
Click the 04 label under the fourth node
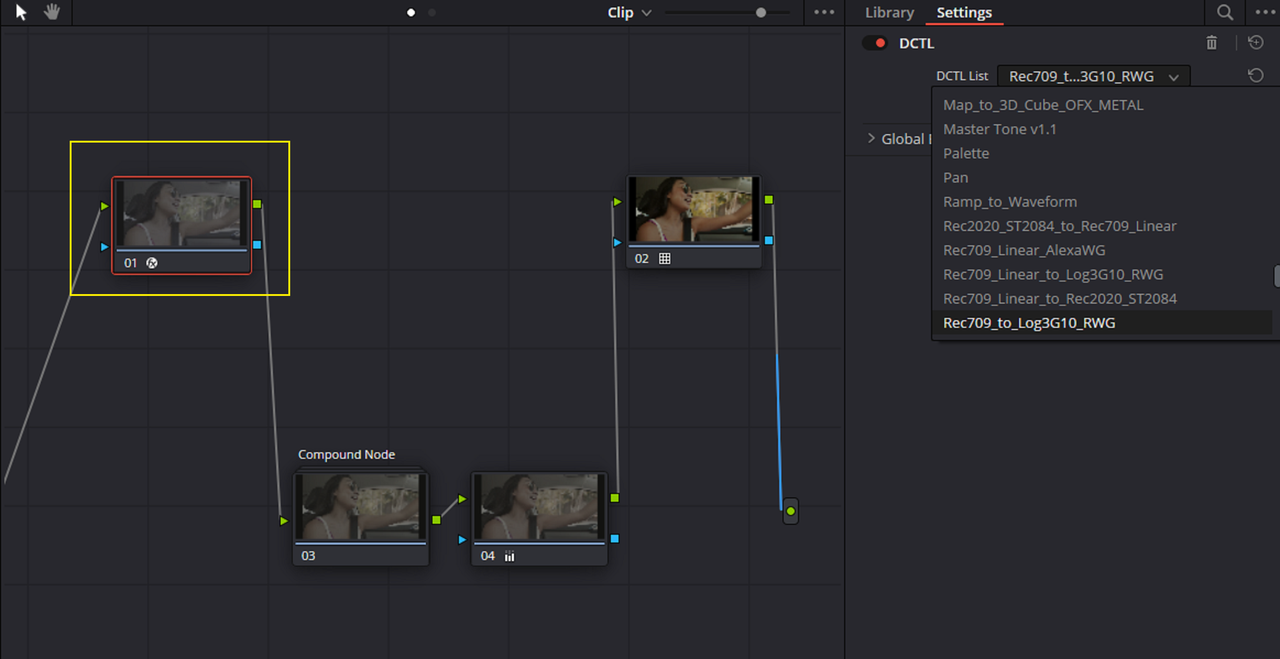coord(488,555)
